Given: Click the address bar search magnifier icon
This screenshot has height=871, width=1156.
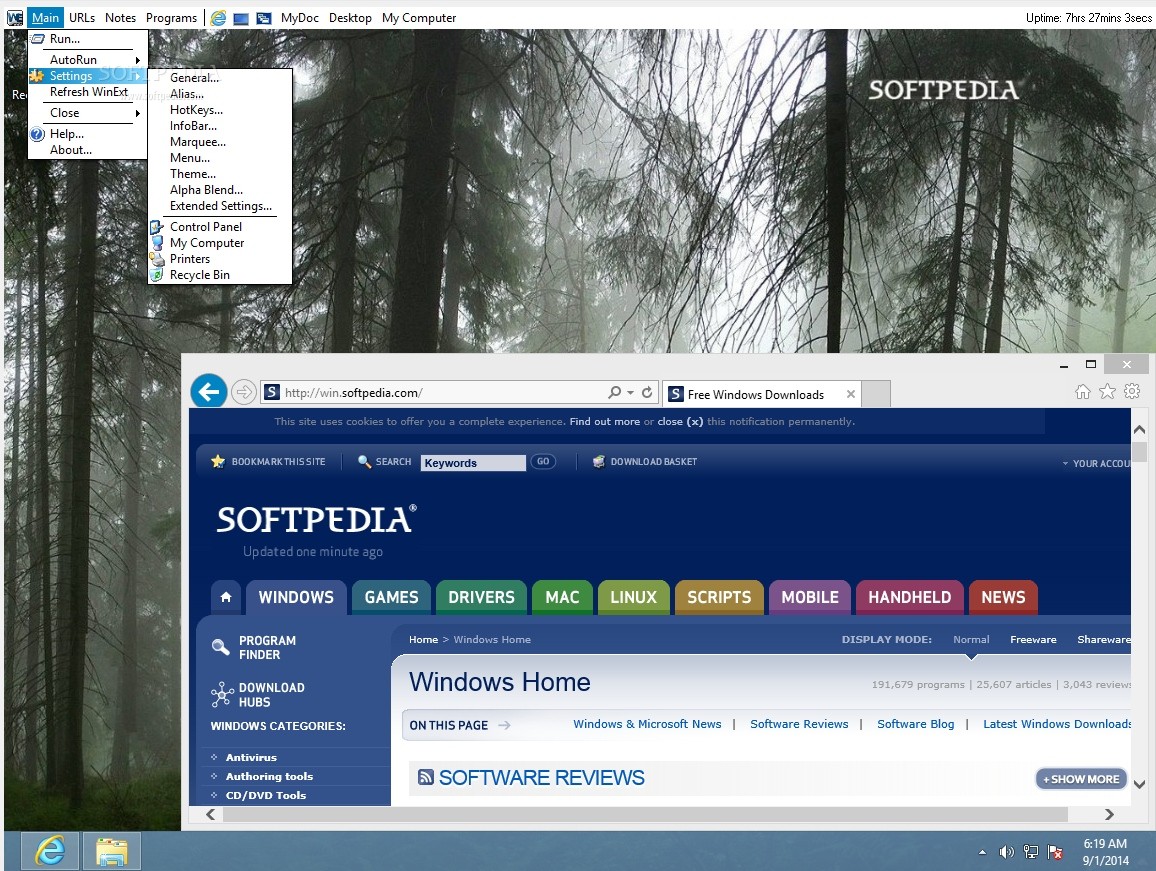Looking at the screenshot, I should click(614, 392).
